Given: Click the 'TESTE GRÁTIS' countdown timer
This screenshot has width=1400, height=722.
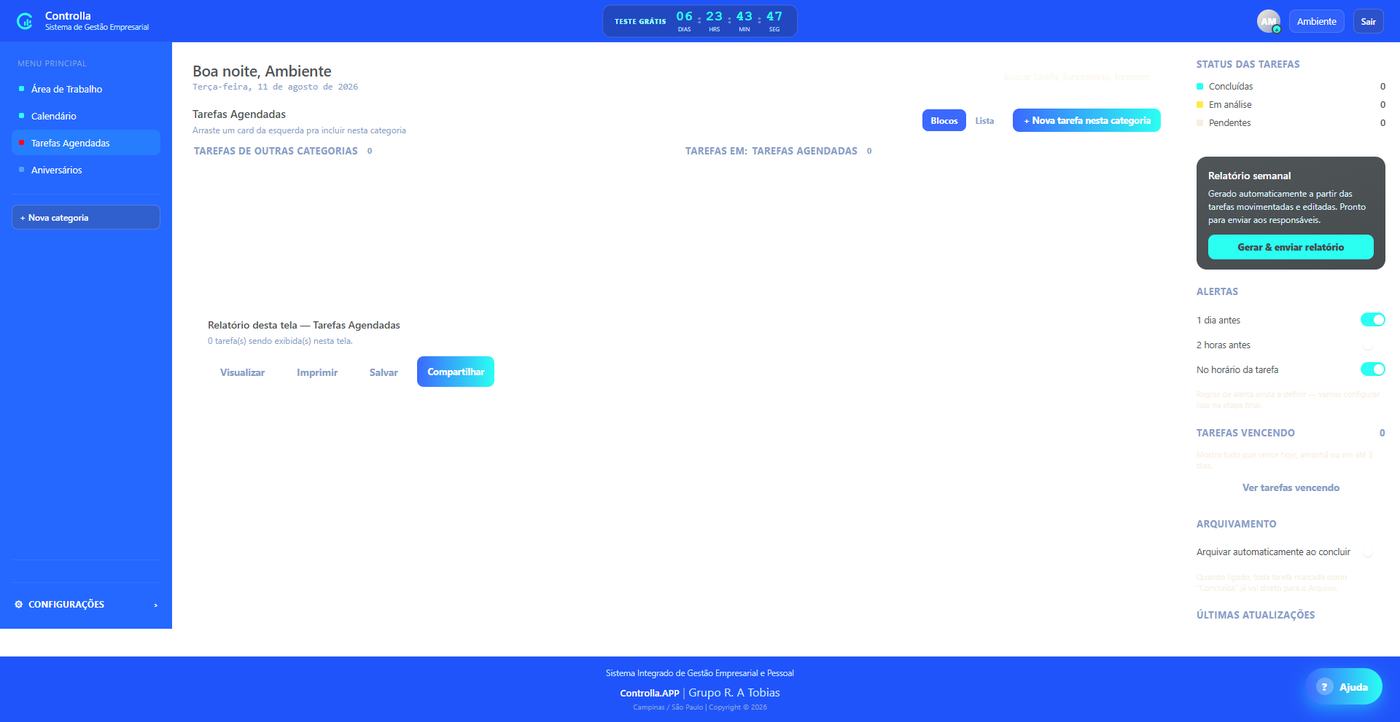Looking at the screenshot, I should (700, 21).
